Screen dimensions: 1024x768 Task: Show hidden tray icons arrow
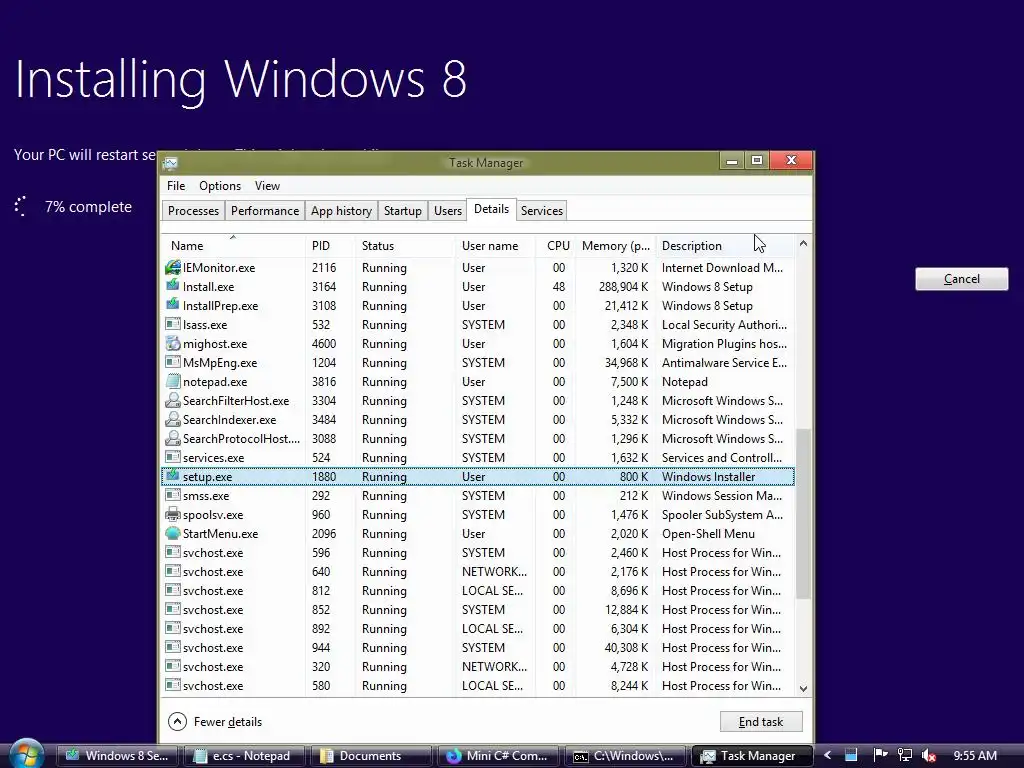(x=827, y=755)
